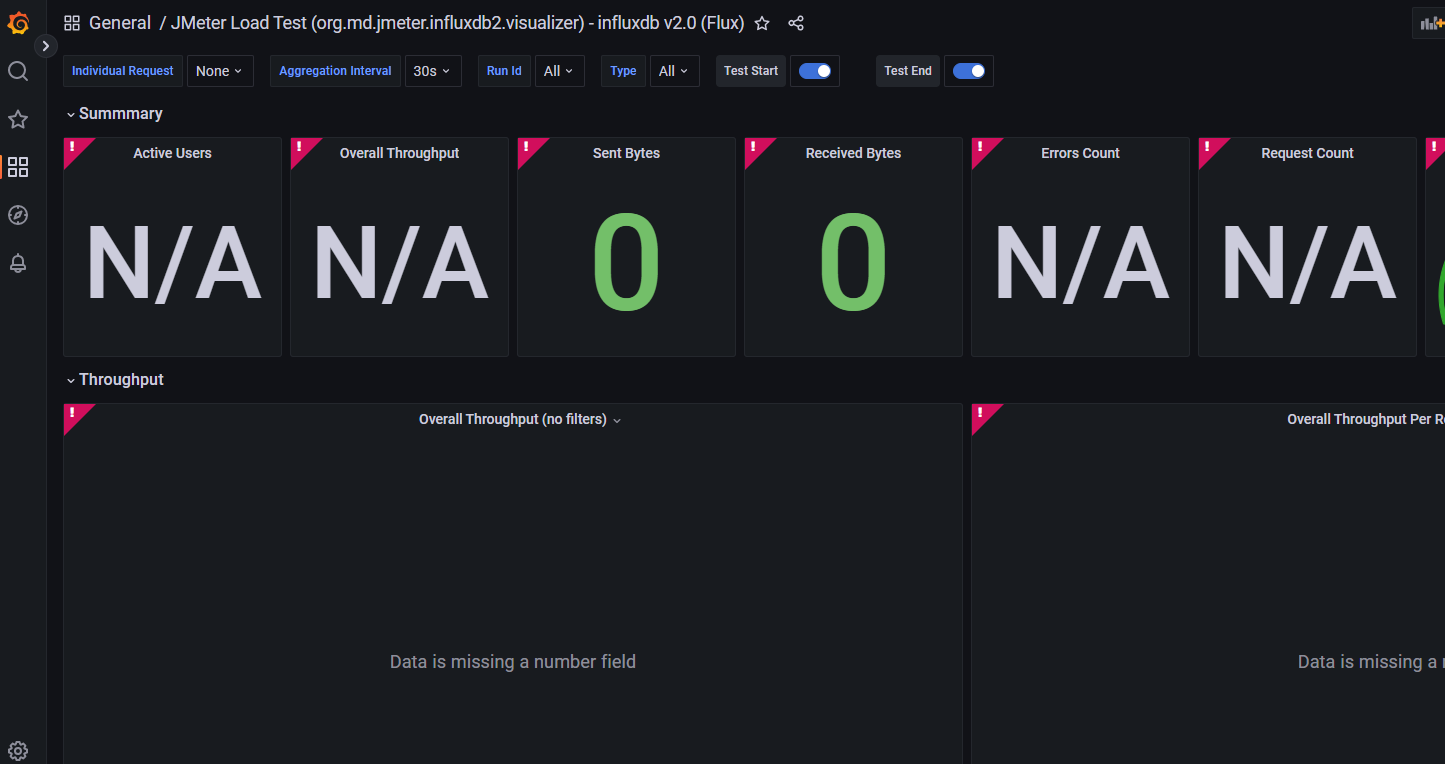Show error on Received Bytes panel

pos(755,148)
